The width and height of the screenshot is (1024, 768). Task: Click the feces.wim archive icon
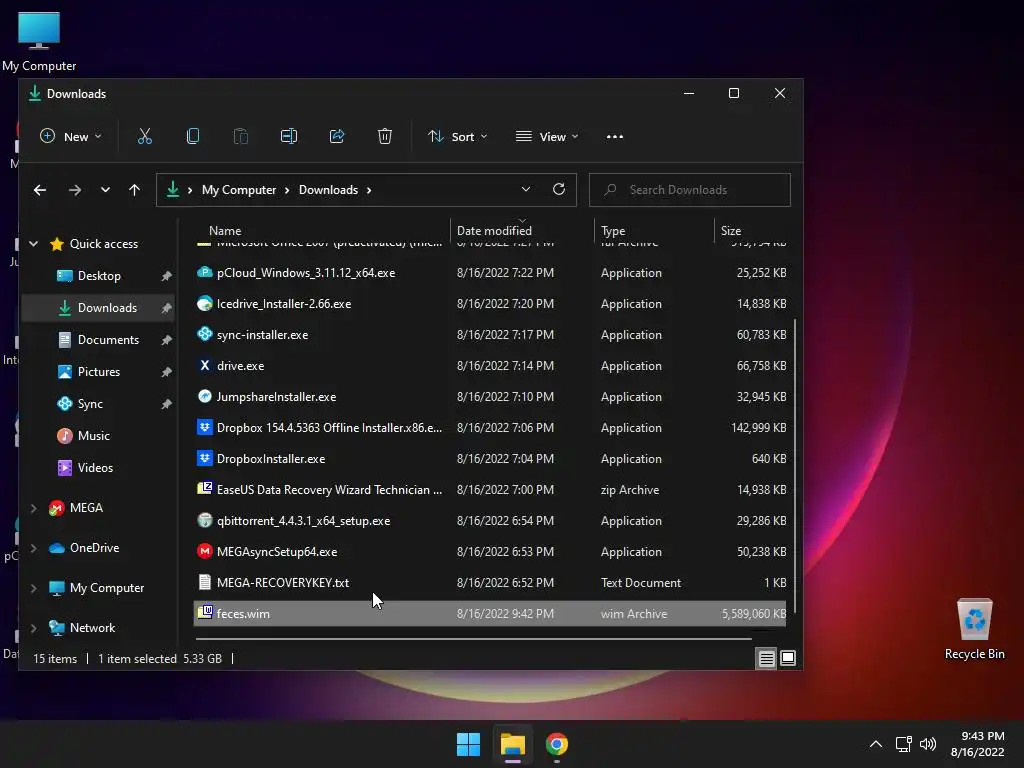coord(204,613)
